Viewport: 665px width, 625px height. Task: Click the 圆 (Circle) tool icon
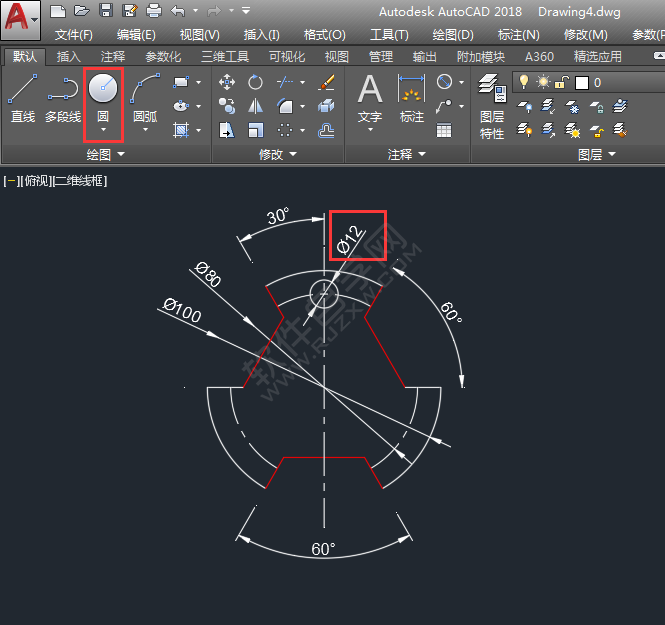coord(103,89)
